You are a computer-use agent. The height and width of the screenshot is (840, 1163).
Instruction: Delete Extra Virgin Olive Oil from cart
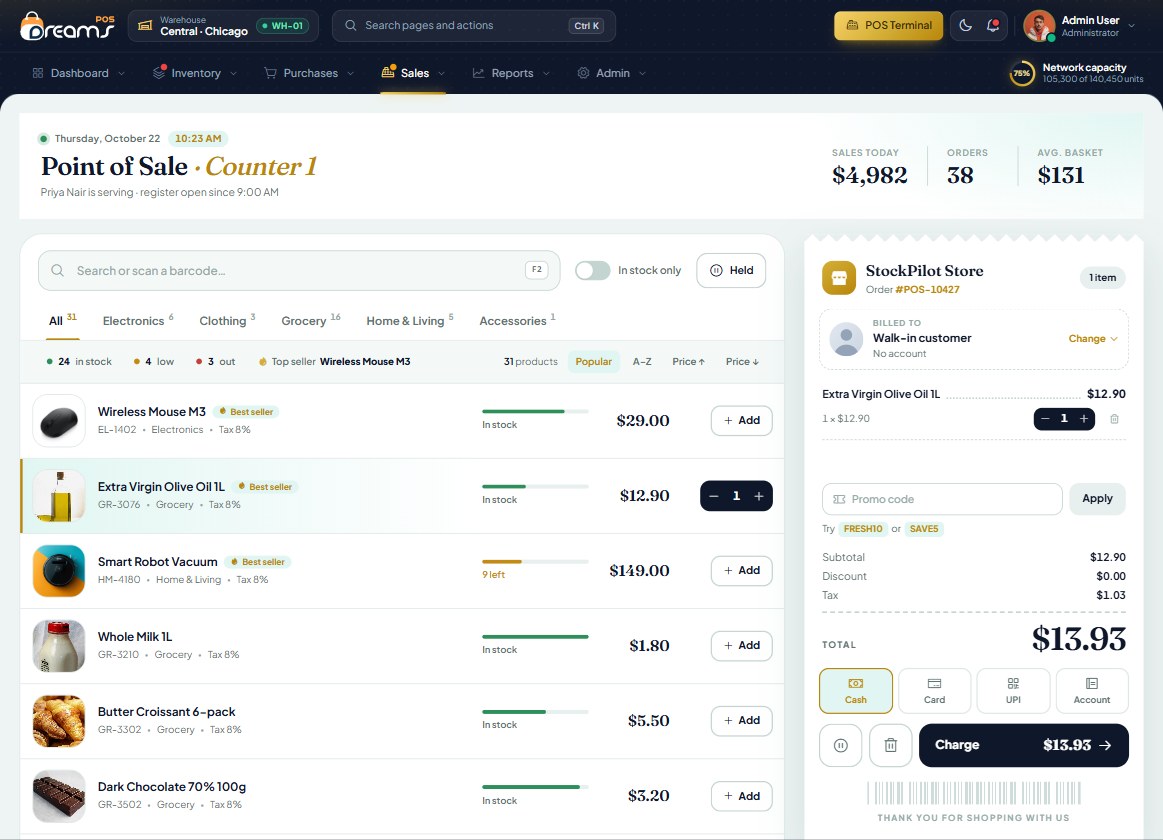[x=1114, y=419]
